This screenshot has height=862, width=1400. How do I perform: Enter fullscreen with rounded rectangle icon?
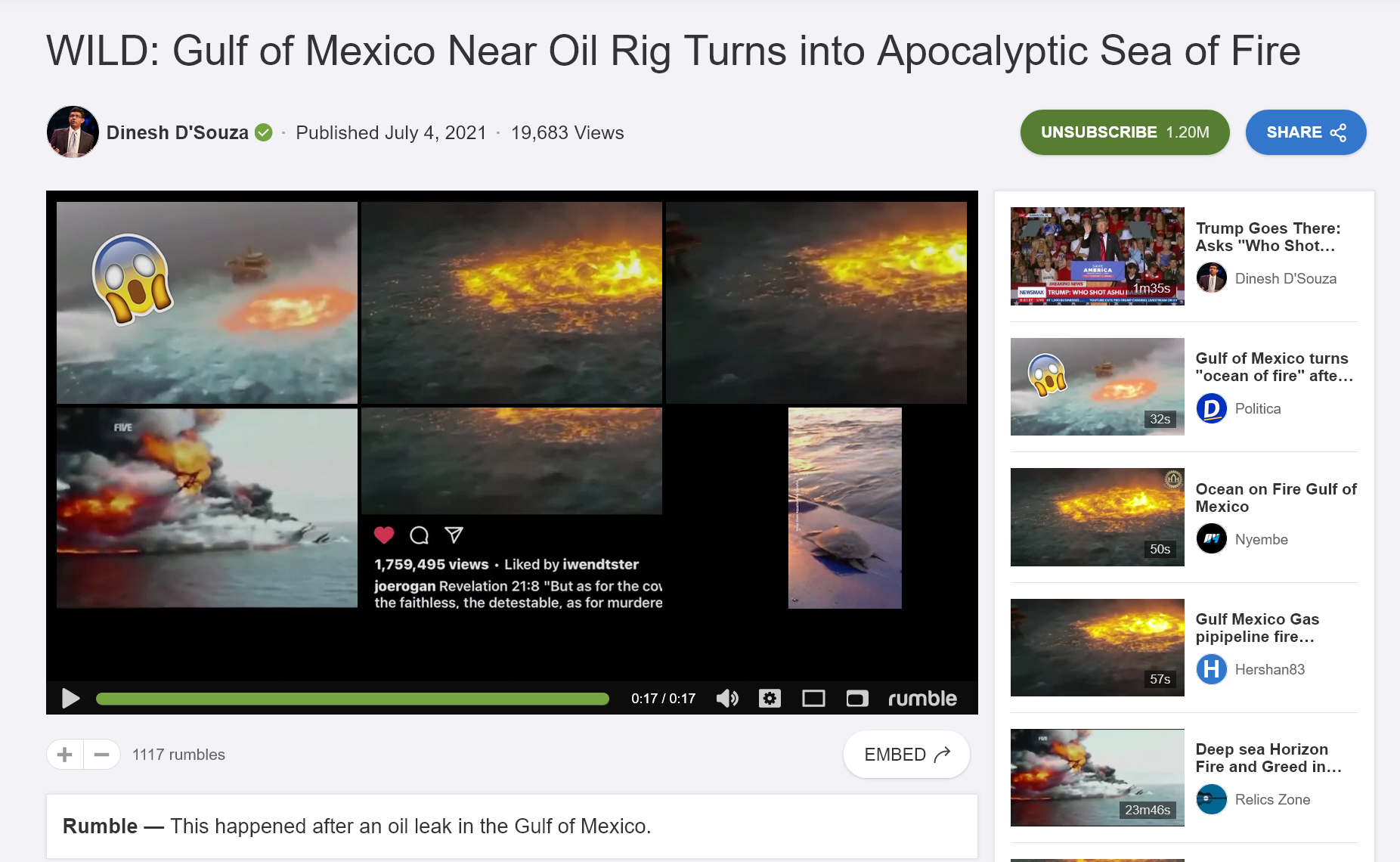[857, 698]
